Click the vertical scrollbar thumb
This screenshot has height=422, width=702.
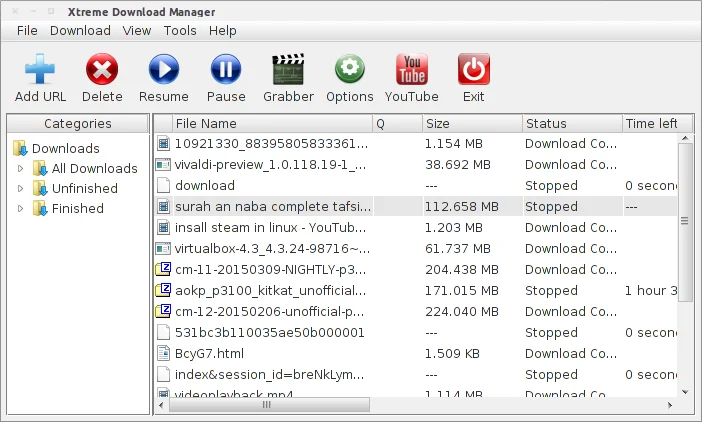685,221
